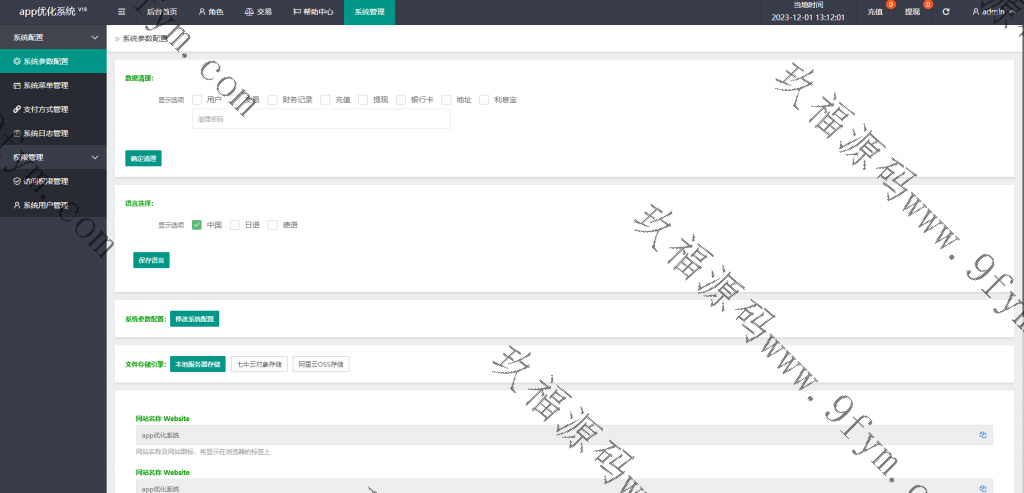This screenshot has height=493, width=1024.
Task: Check the 用户 data cleanup checkbox
Action: [197, 100]
